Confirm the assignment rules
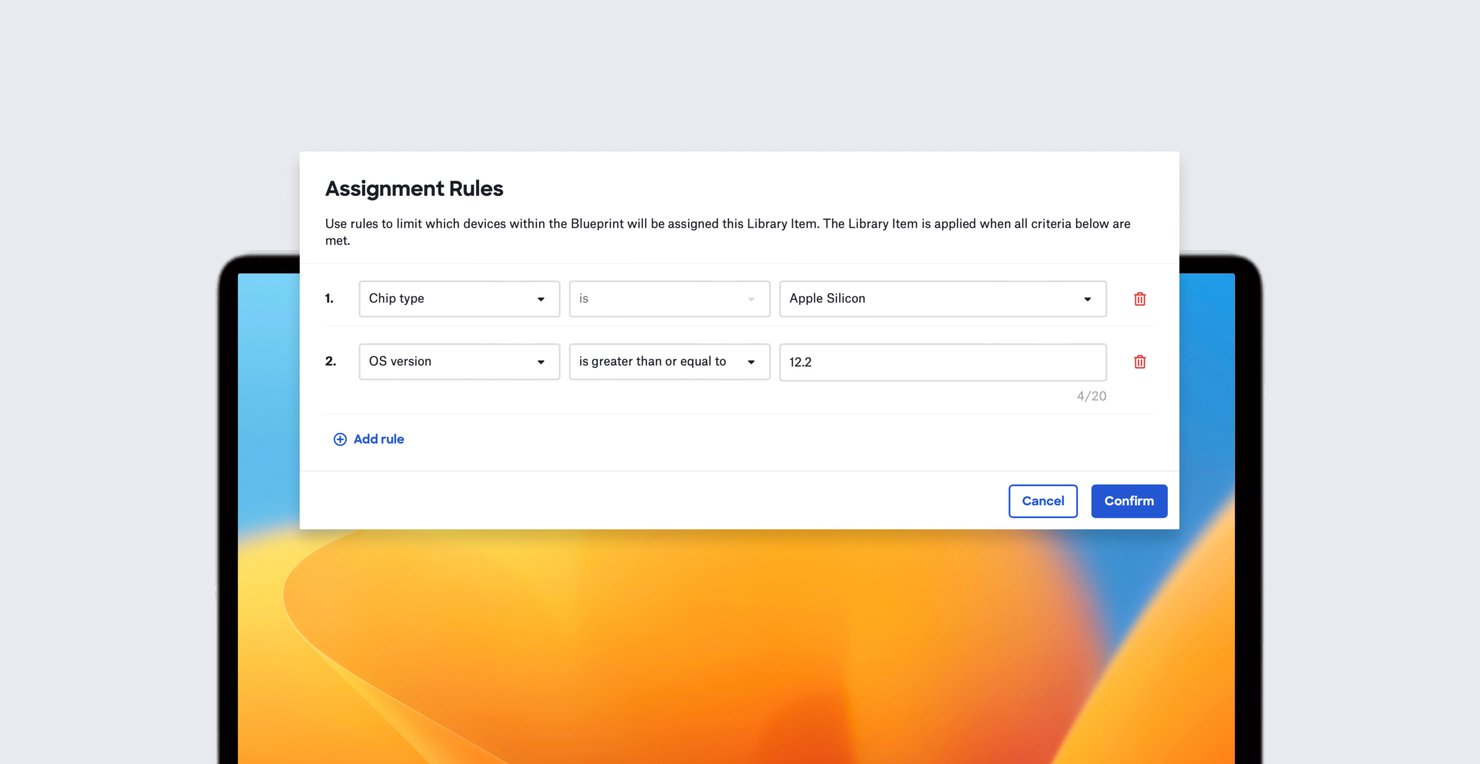 [x=1129, y=500]
